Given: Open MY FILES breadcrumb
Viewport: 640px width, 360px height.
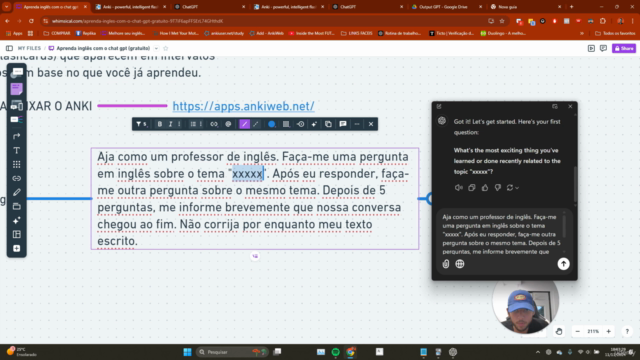Looking at the screenshot, I should click(29, 48).
